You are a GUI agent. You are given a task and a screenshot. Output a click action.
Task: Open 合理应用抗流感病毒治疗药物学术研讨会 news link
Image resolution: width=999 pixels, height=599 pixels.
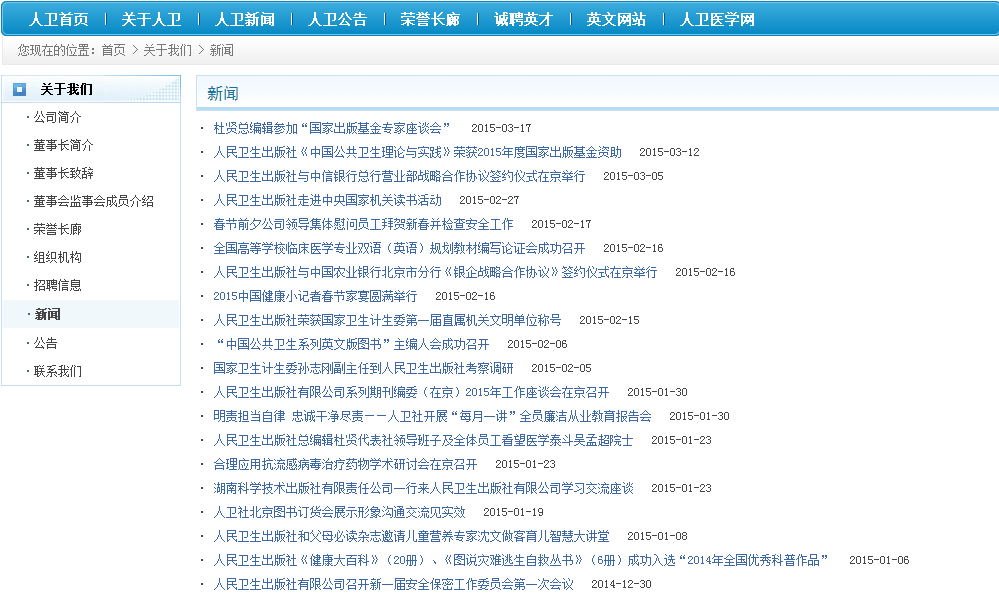[x=345, y=464]
